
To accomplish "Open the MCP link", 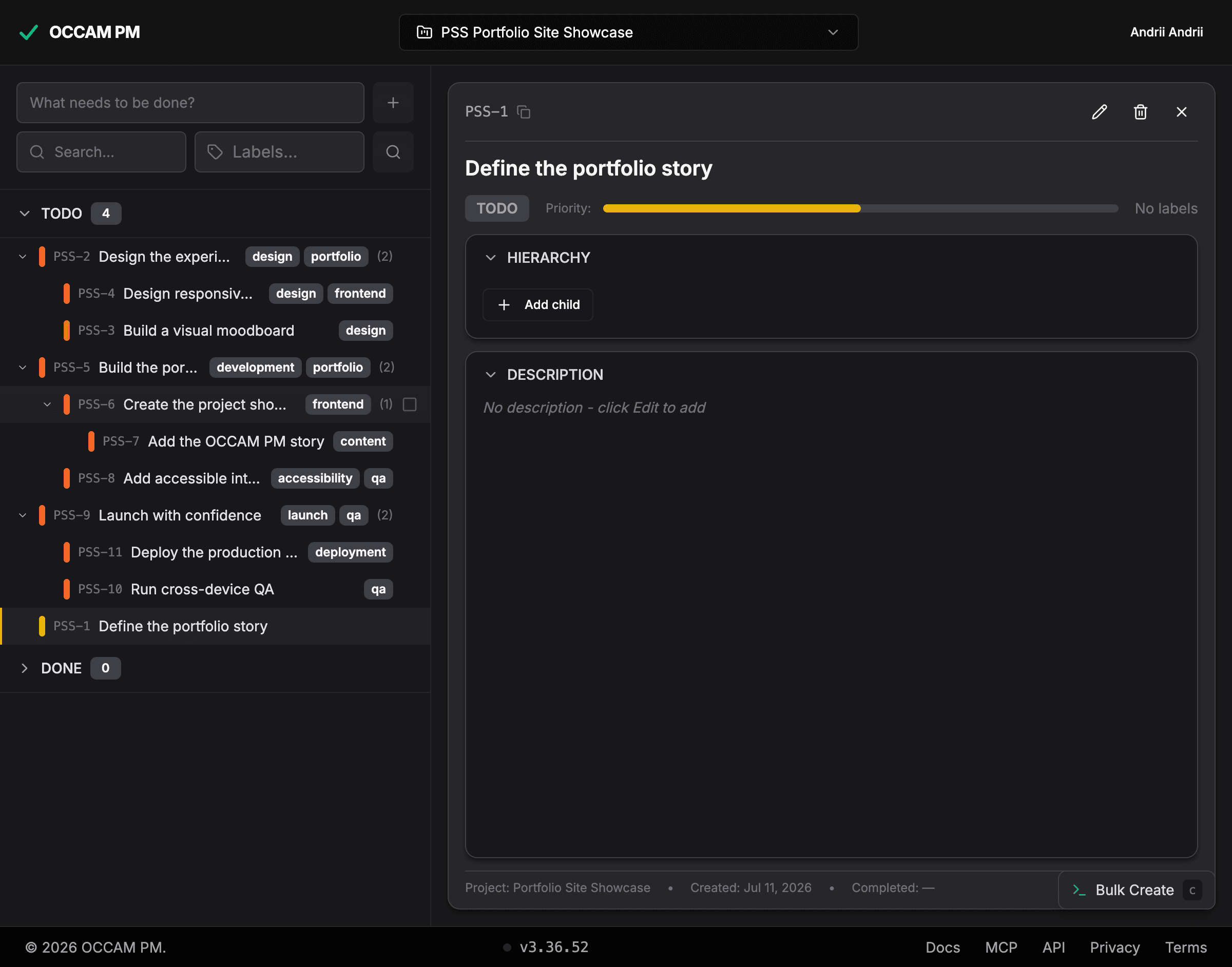I will coord(1001,947).
